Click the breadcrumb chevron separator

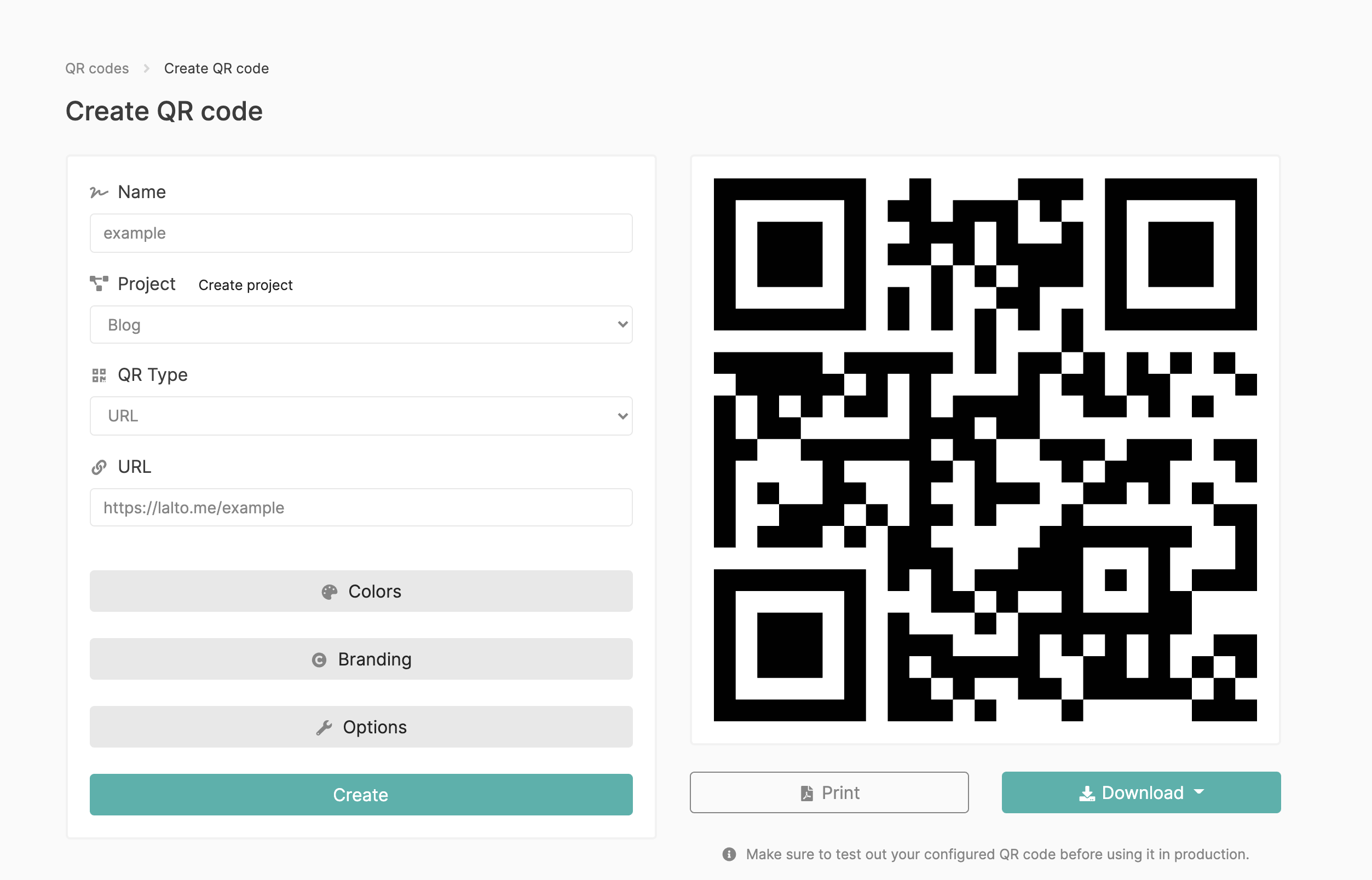tap(147, 68)
